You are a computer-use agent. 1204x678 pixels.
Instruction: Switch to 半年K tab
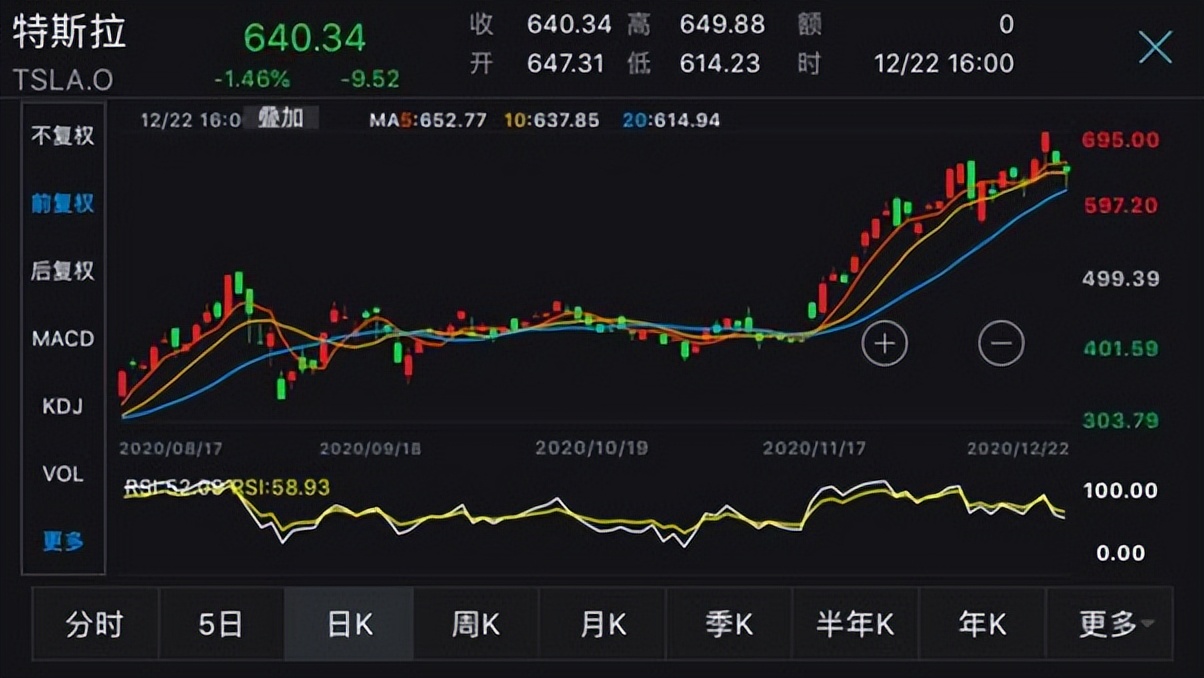855,625
